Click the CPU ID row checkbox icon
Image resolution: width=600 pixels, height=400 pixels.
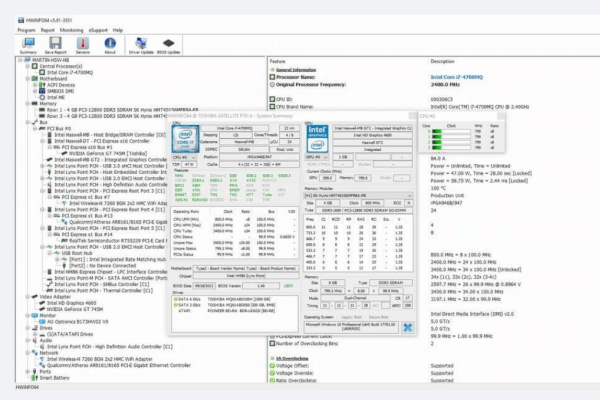click(x=272, y=99)
